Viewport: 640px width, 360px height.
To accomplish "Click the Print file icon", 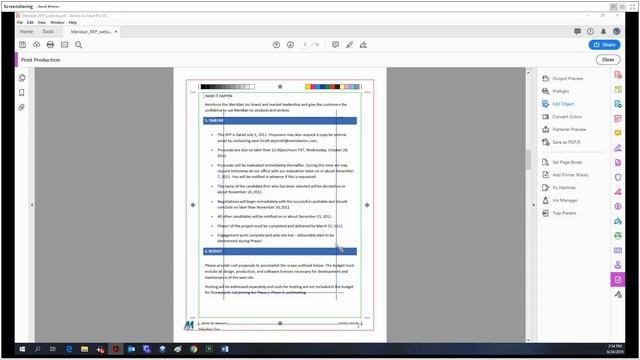I will [x=50, y=45].
